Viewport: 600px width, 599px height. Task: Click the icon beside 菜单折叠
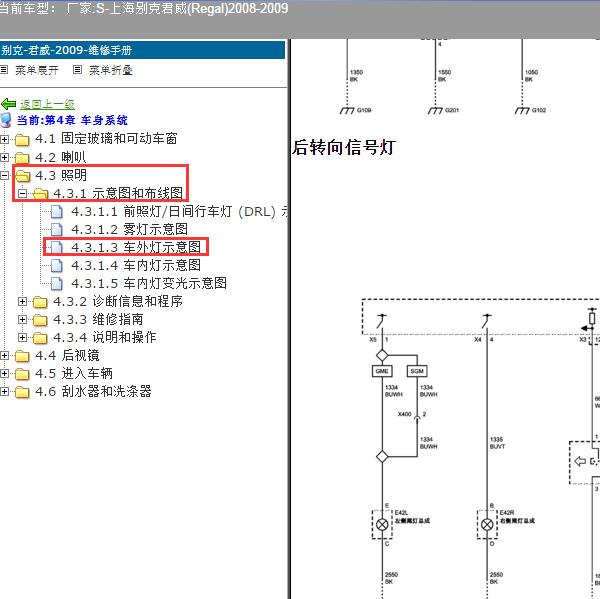77,70
